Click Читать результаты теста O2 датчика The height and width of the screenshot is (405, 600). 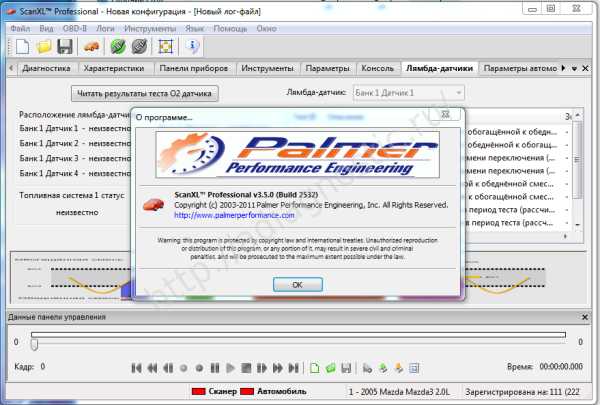(x=144, y=93)
